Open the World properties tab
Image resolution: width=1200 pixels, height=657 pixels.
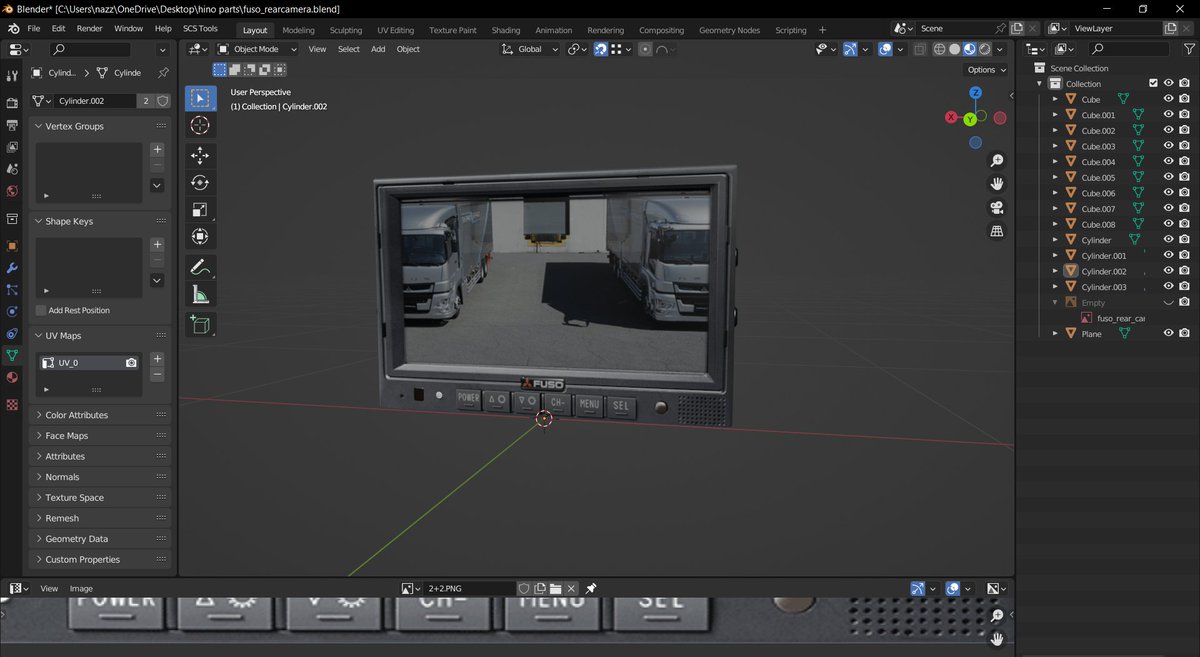click(x=12, y=191)
